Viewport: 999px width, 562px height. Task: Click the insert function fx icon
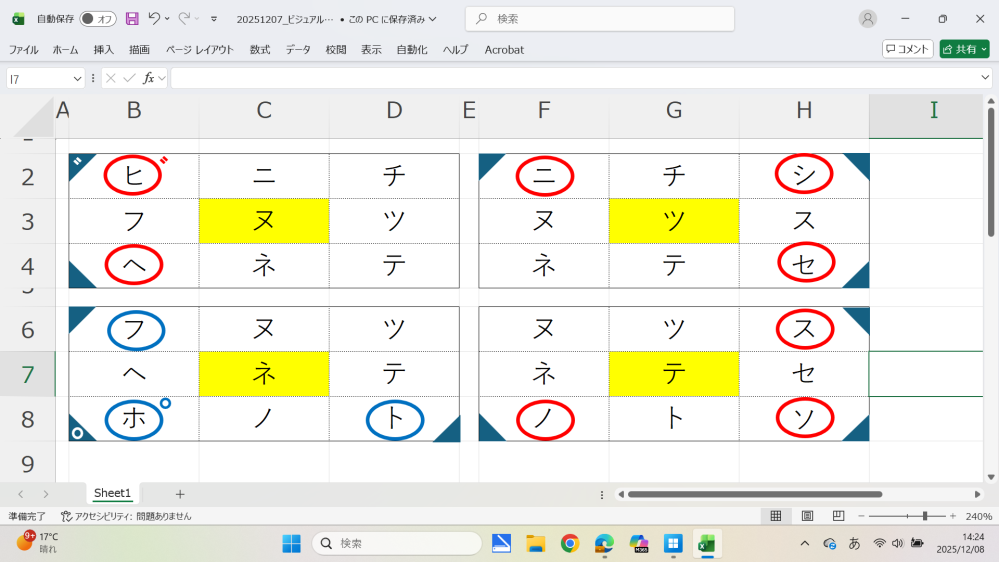click(x=148, y=78)
